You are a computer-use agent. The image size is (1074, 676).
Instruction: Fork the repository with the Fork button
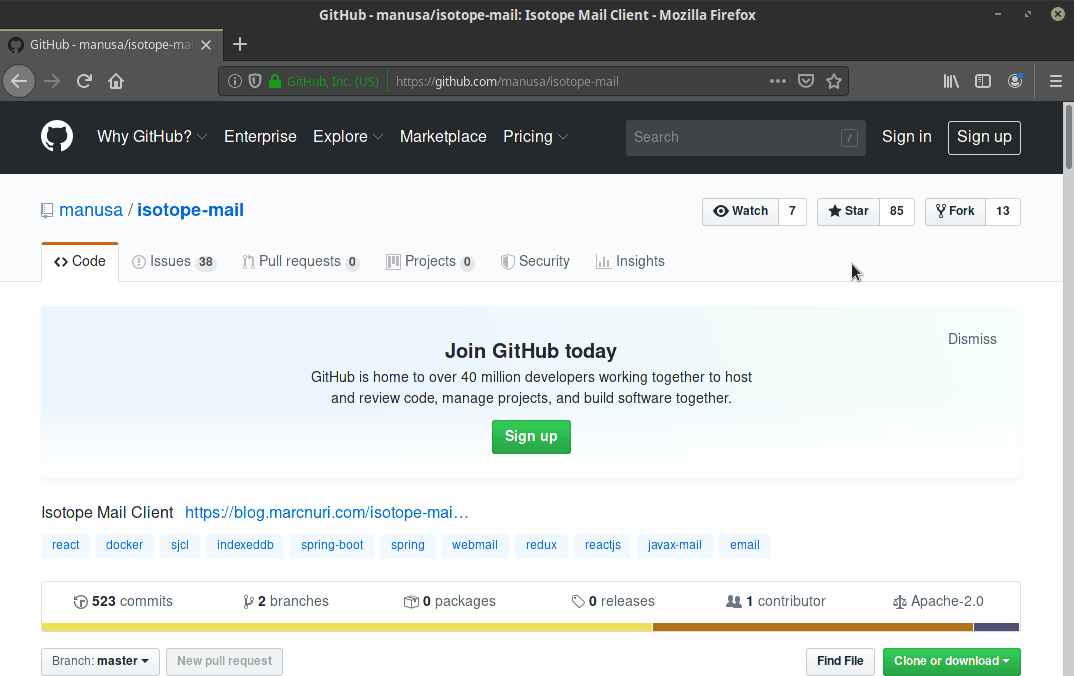955,211
